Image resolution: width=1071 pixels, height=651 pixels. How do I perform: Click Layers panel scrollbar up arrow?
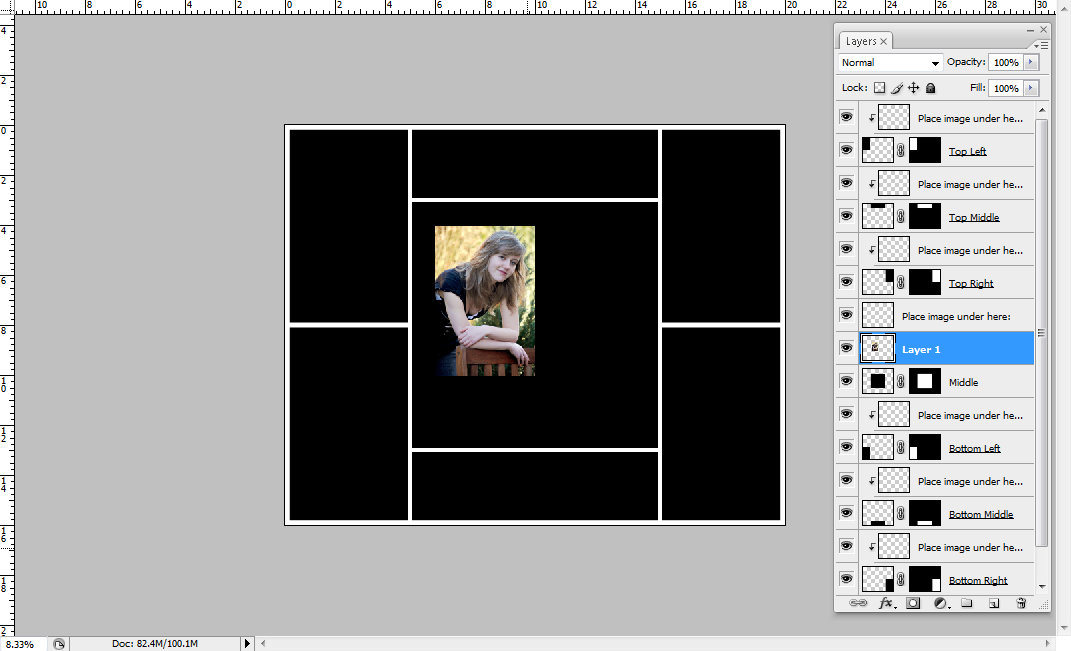[x=1042, y=110]
